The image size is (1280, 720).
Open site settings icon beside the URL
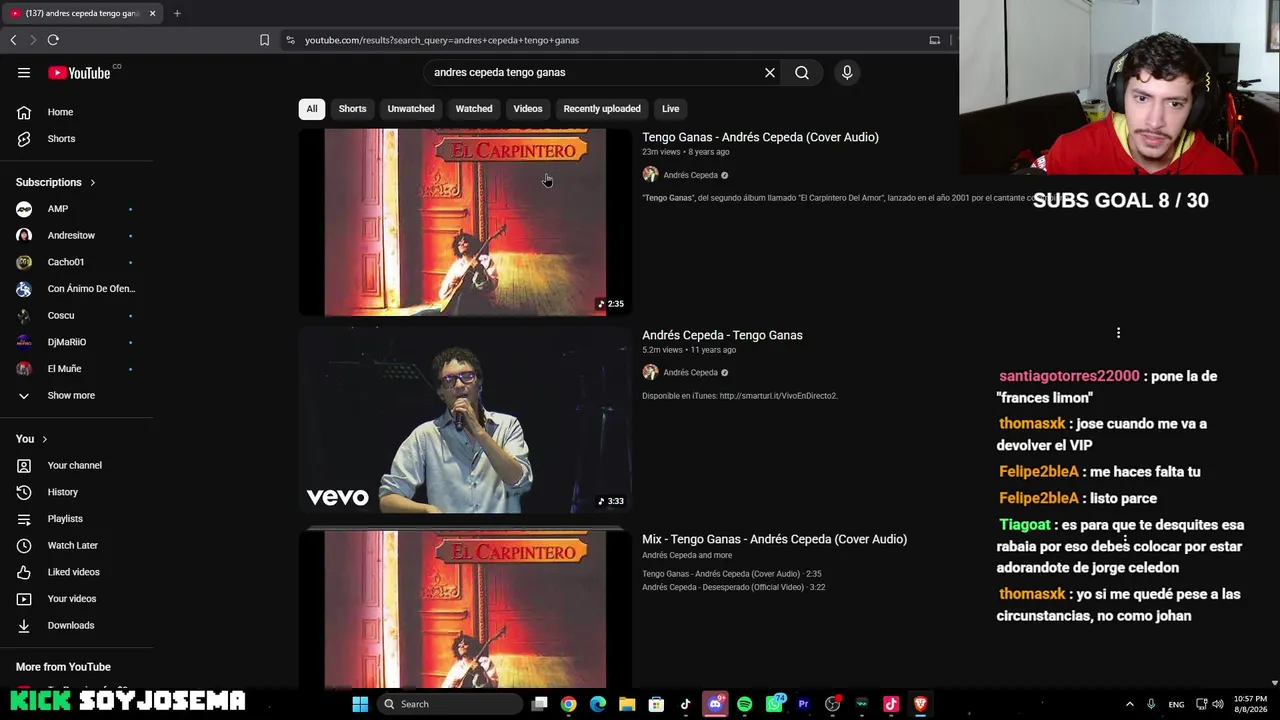[290, 40]
